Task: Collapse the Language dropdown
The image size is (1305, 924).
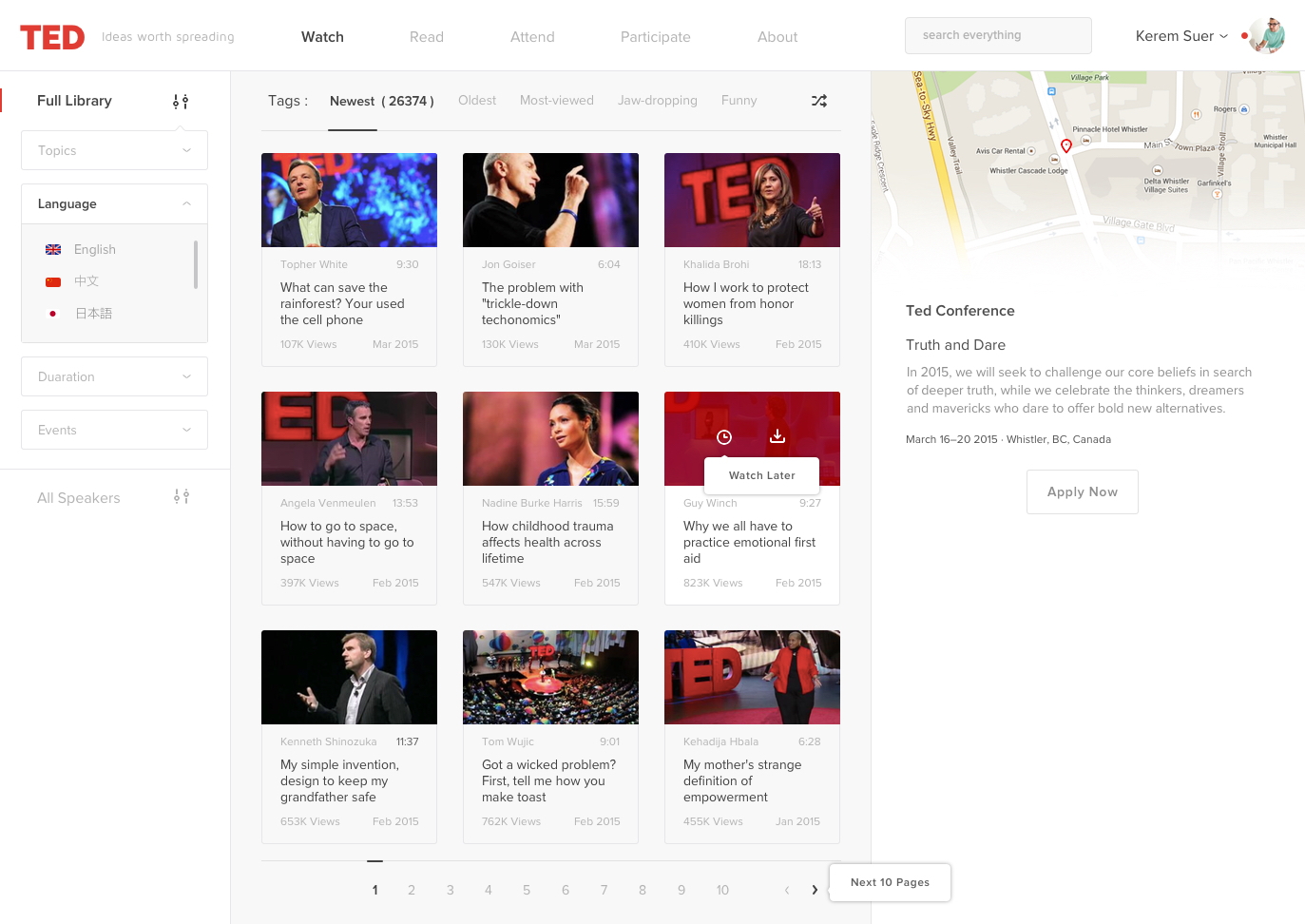Action: (x=114, y=203)
